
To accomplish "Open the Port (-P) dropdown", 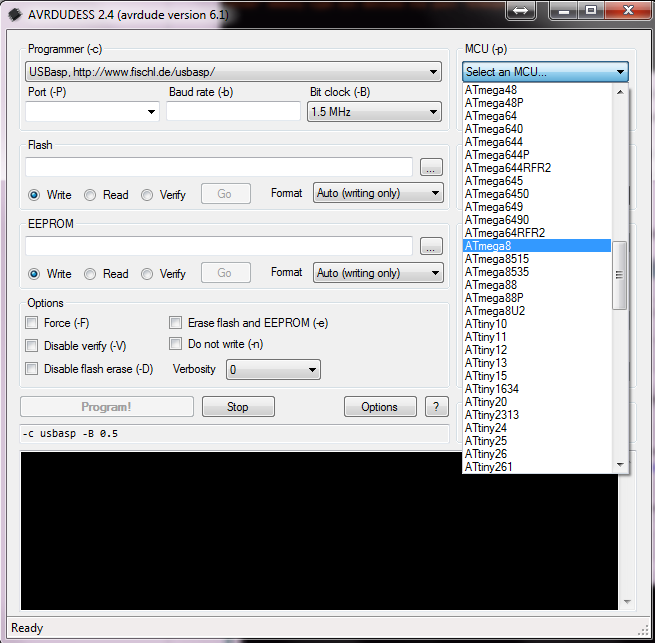I will point(92,112).
